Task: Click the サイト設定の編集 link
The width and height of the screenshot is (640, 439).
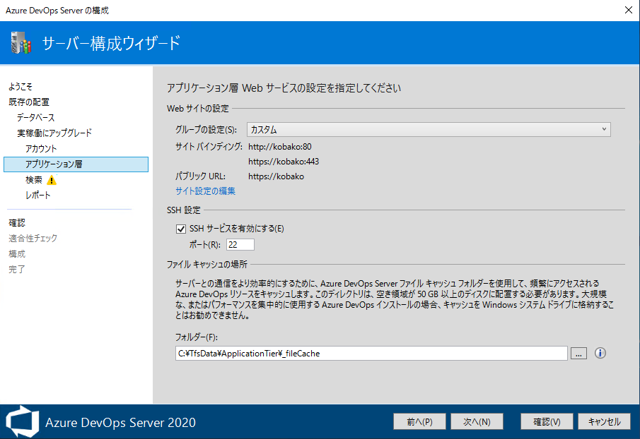Action: pyautogui.click(x=205, y=191)
